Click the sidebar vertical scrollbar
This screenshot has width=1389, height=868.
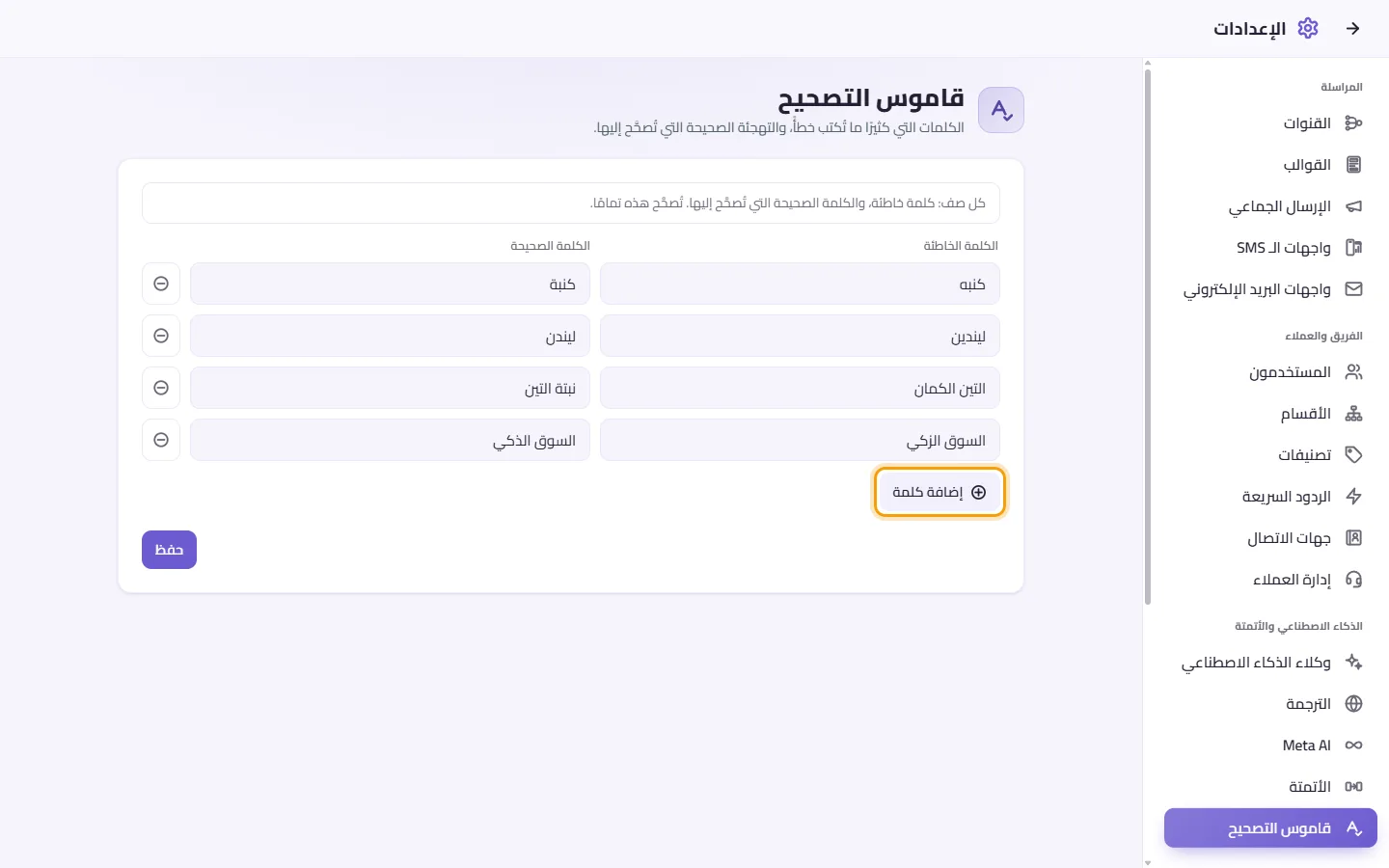pos(1148,338)
